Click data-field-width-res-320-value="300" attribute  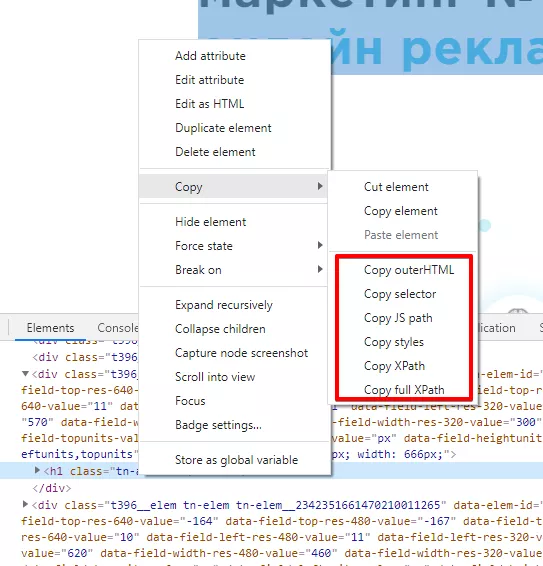pyautogui.click(x=436, y=422)
